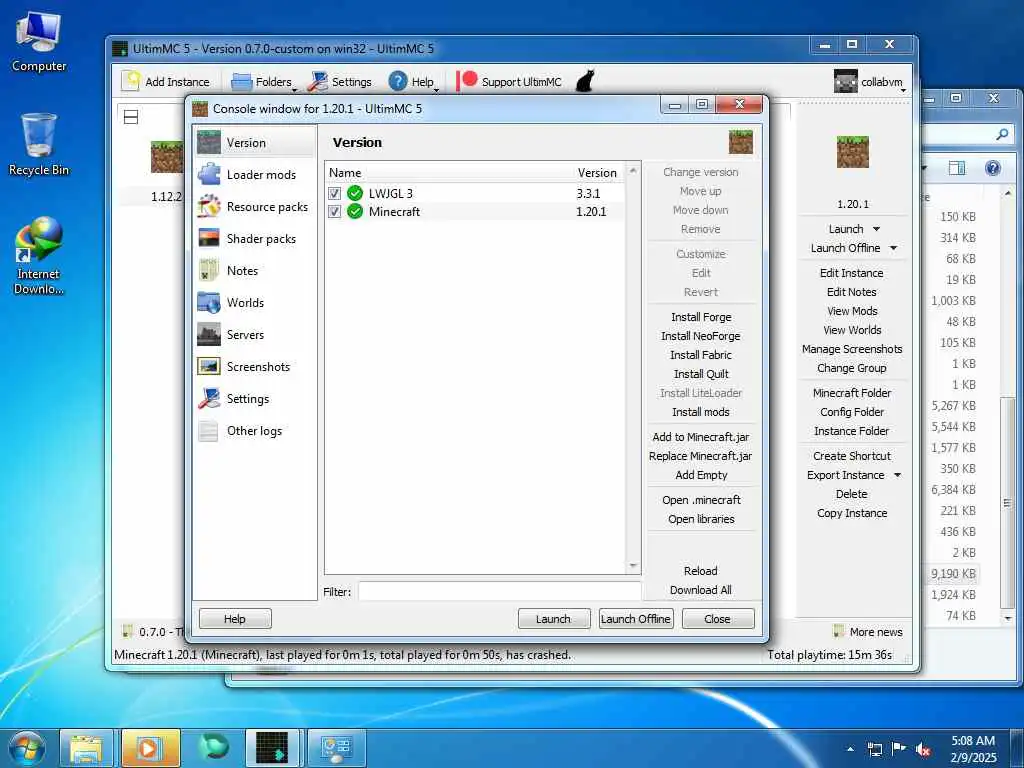Select the Servers icon in sidebar
1024x768 pixels.
coord(209,334)
